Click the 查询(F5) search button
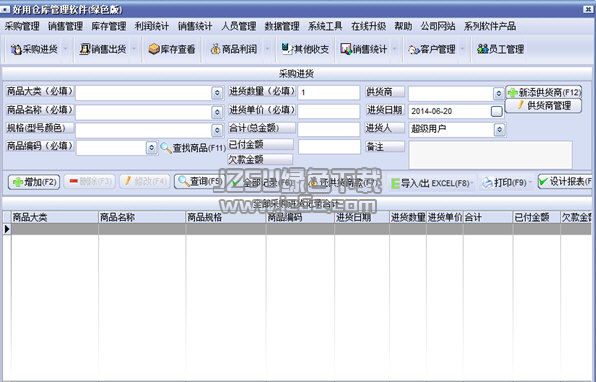 [198, 181]
